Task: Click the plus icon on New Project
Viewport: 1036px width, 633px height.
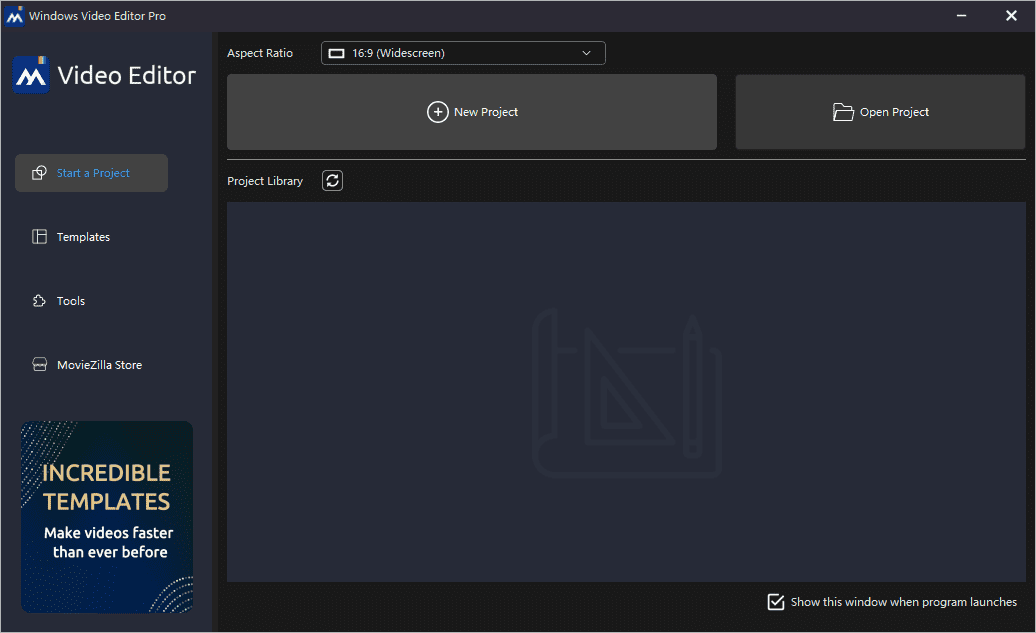Action: (x=437, y=112)
